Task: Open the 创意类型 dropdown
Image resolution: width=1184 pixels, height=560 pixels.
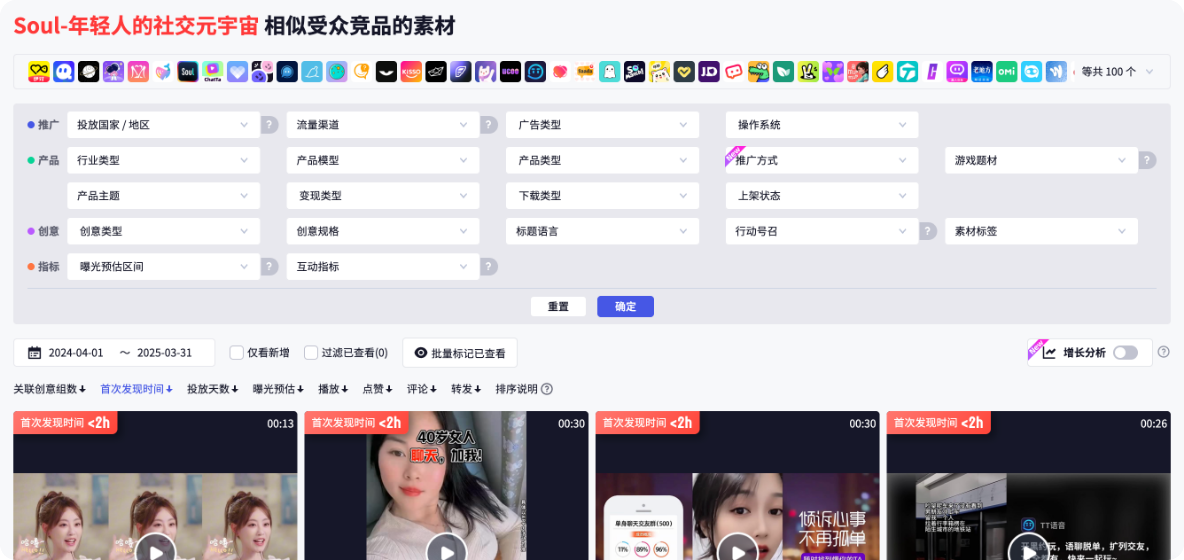Action: (164, 231)
